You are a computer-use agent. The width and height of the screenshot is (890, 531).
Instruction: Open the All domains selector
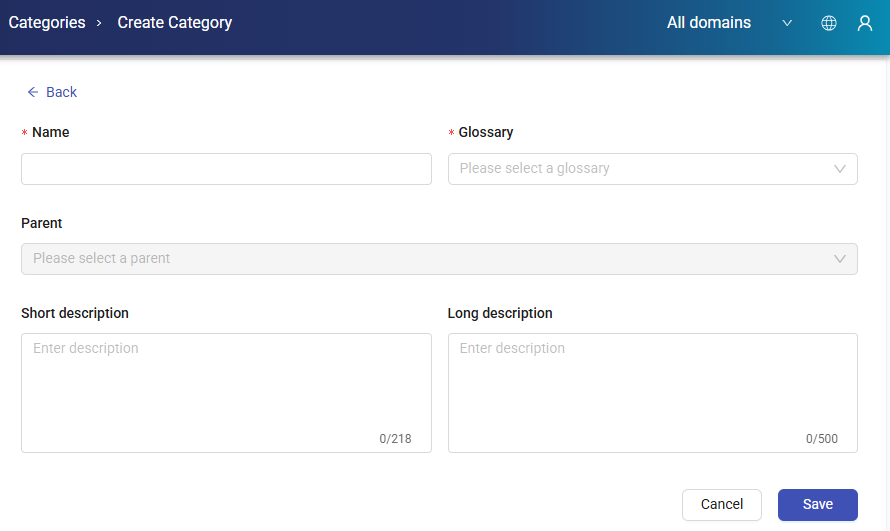(709, 23)
